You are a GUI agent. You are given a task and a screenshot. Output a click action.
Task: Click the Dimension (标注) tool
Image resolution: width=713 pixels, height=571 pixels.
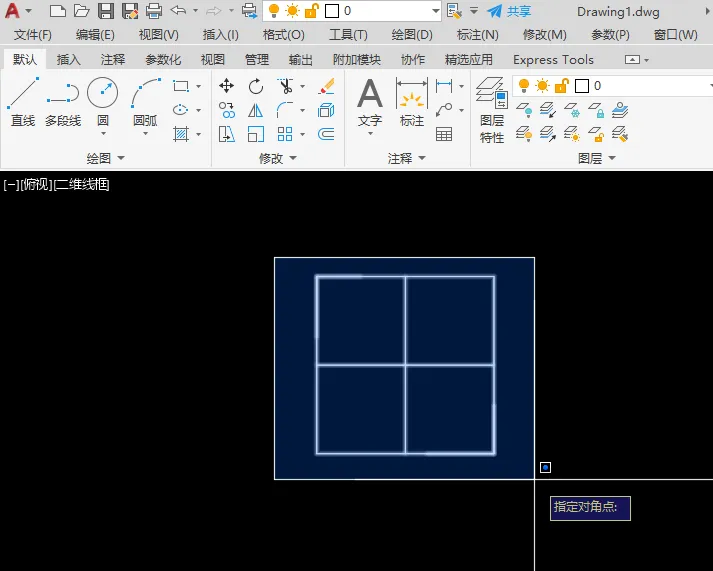(412, 102)
